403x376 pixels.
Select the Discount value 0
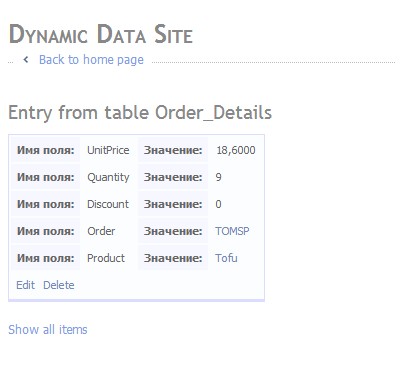(218, 204)
